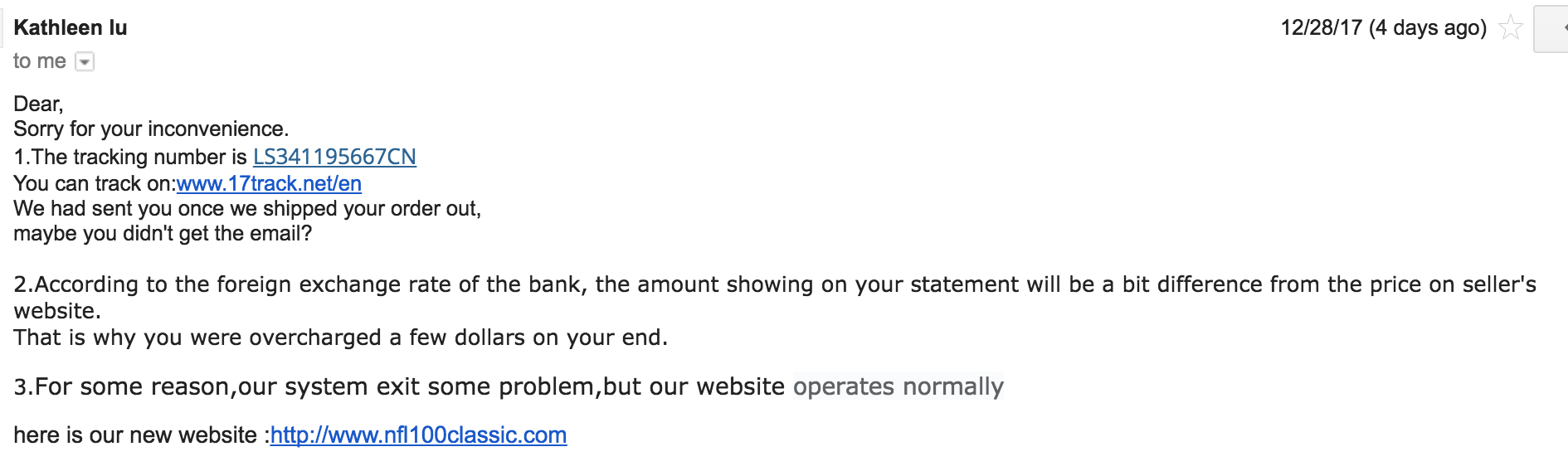Click "maybe you didn't get the email?" line
The image size is (1568, 471).
163,233
